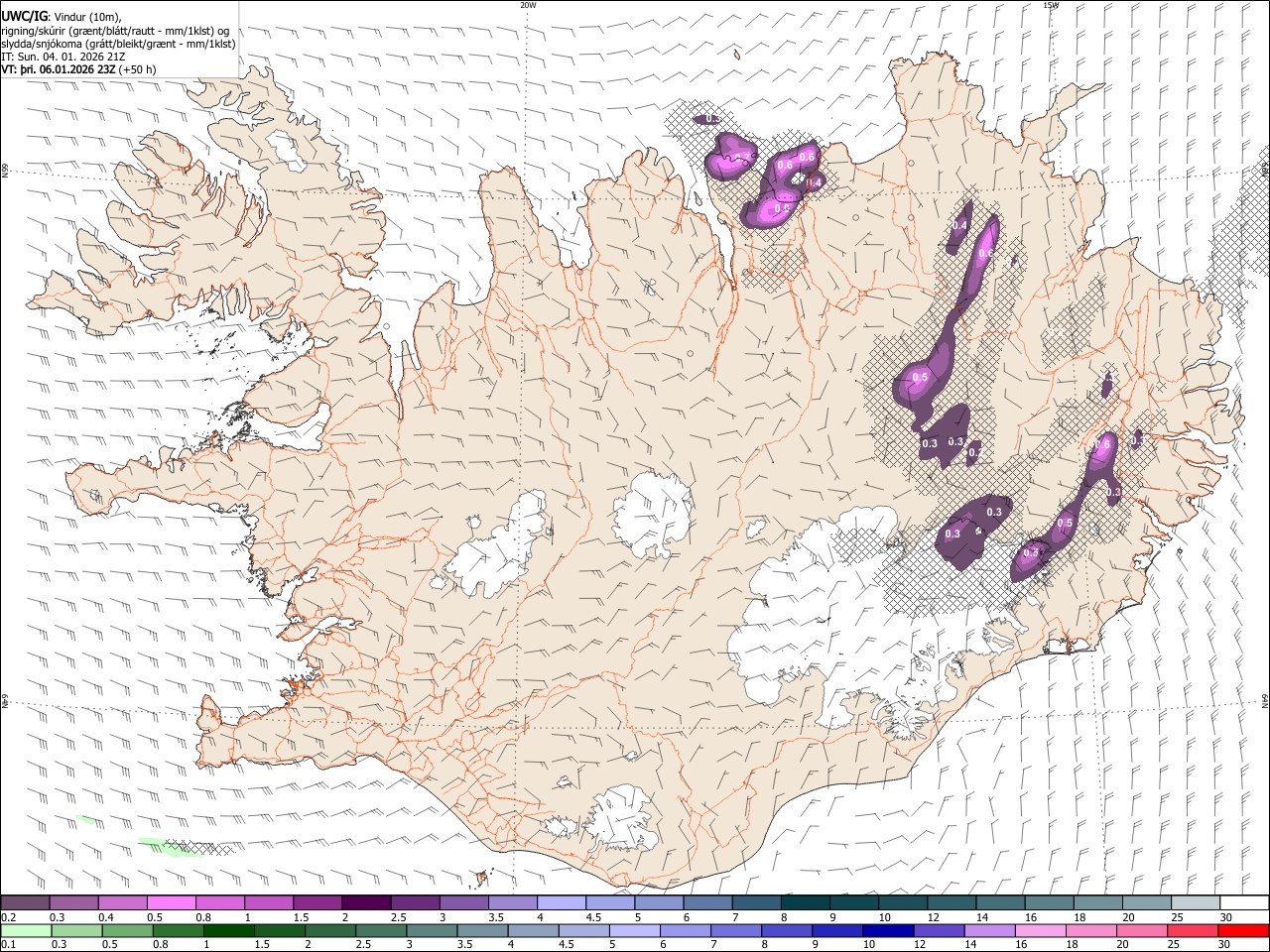1270x952 pixels.
Task: Click the 'UWC/IG' title text
Action: [x=23, y=16]
